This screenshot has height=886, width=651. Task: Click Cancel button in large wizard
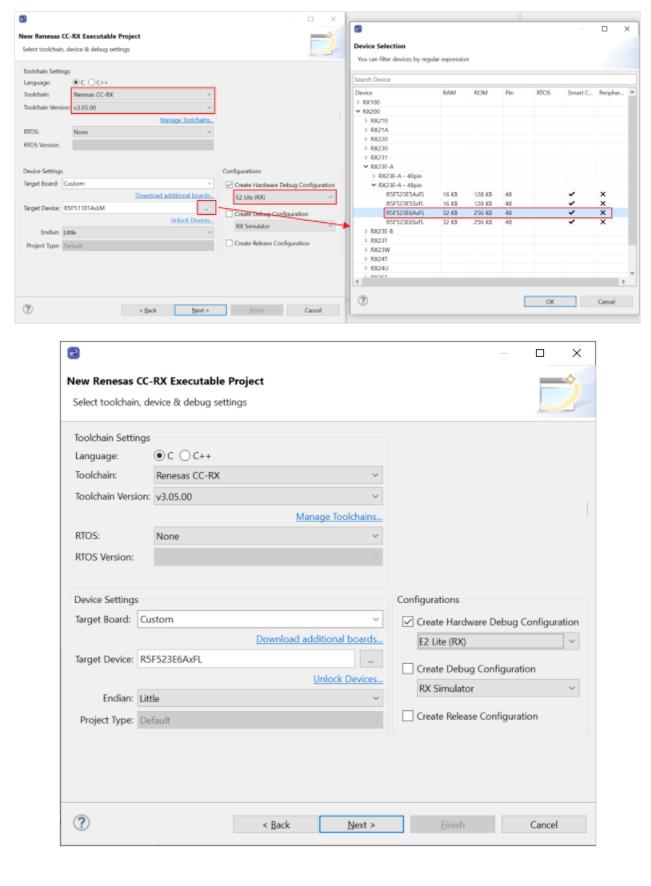(544, 824)
